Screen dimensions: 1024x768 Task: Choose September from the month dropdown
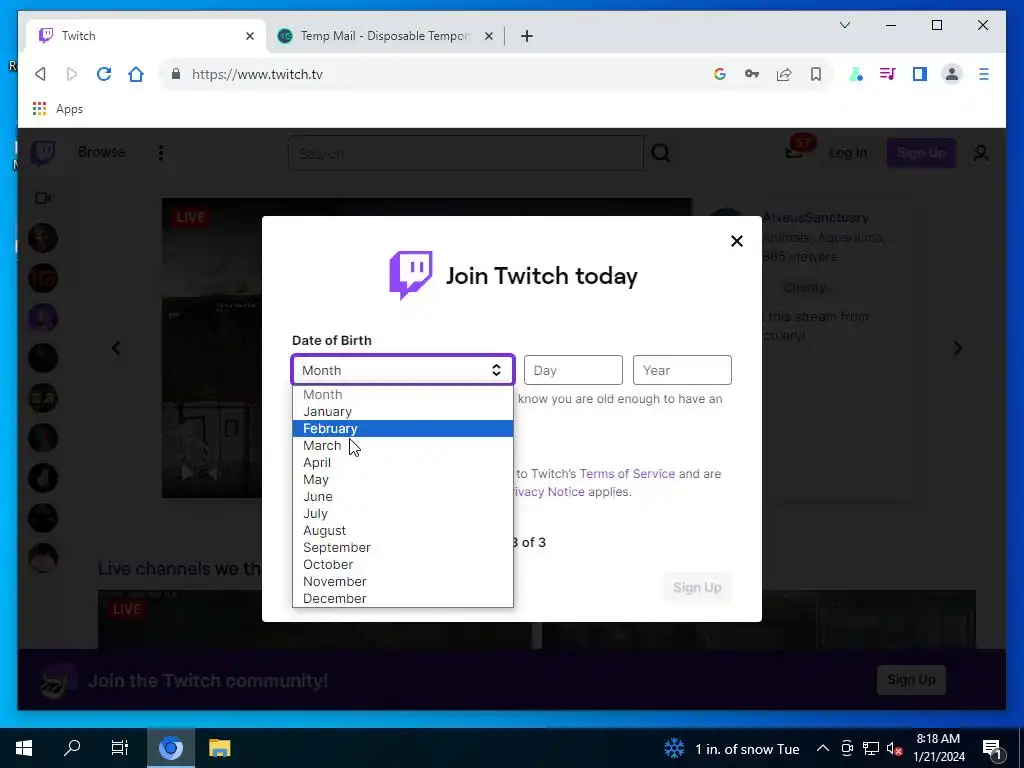402,547
